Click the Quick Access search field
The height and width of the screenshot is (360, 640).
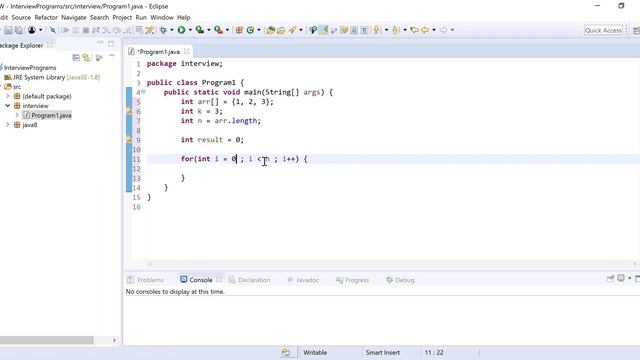coord(603,30)
